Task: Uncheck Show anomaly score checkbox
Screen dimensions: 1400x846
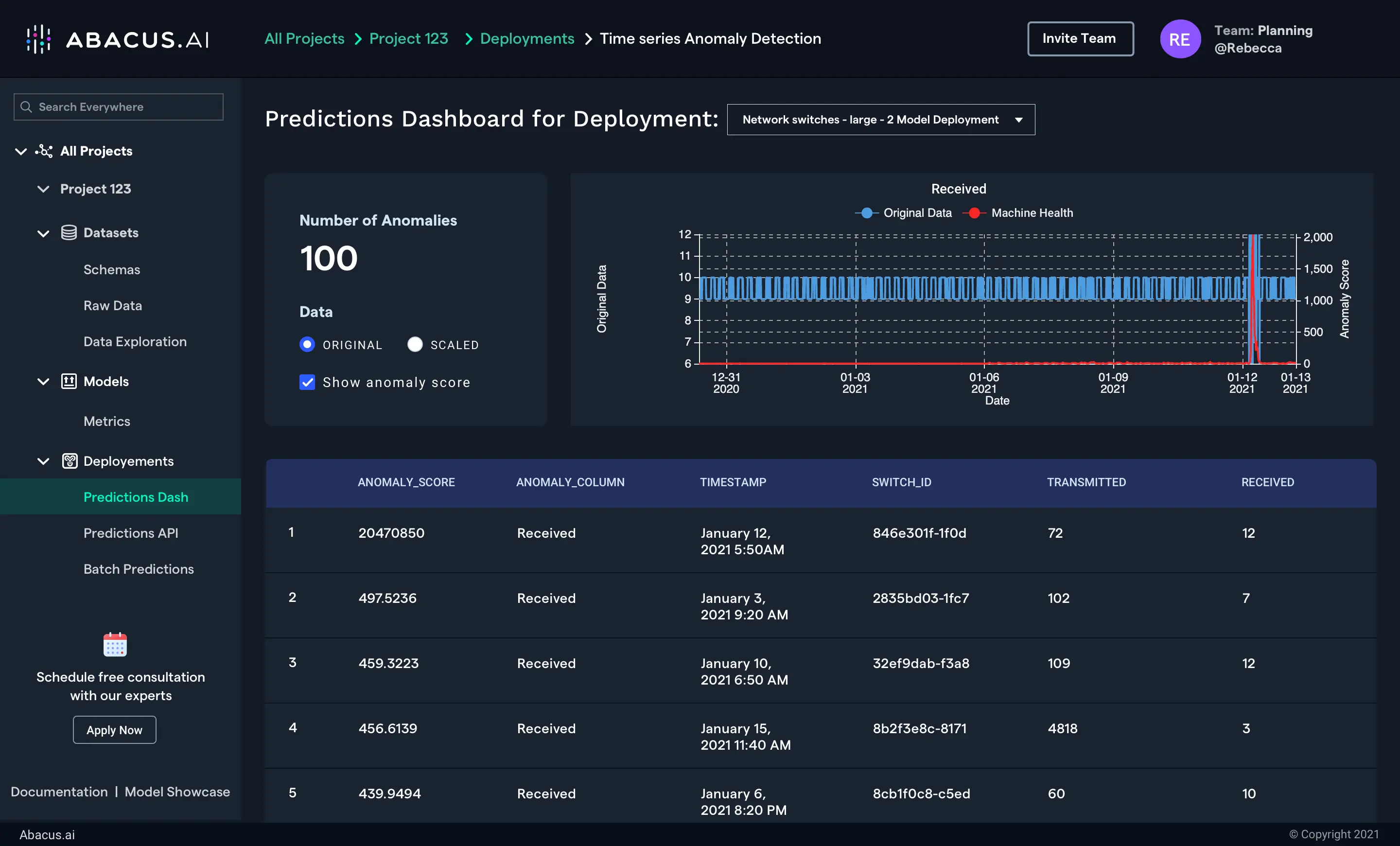Action: coord(307,382)
